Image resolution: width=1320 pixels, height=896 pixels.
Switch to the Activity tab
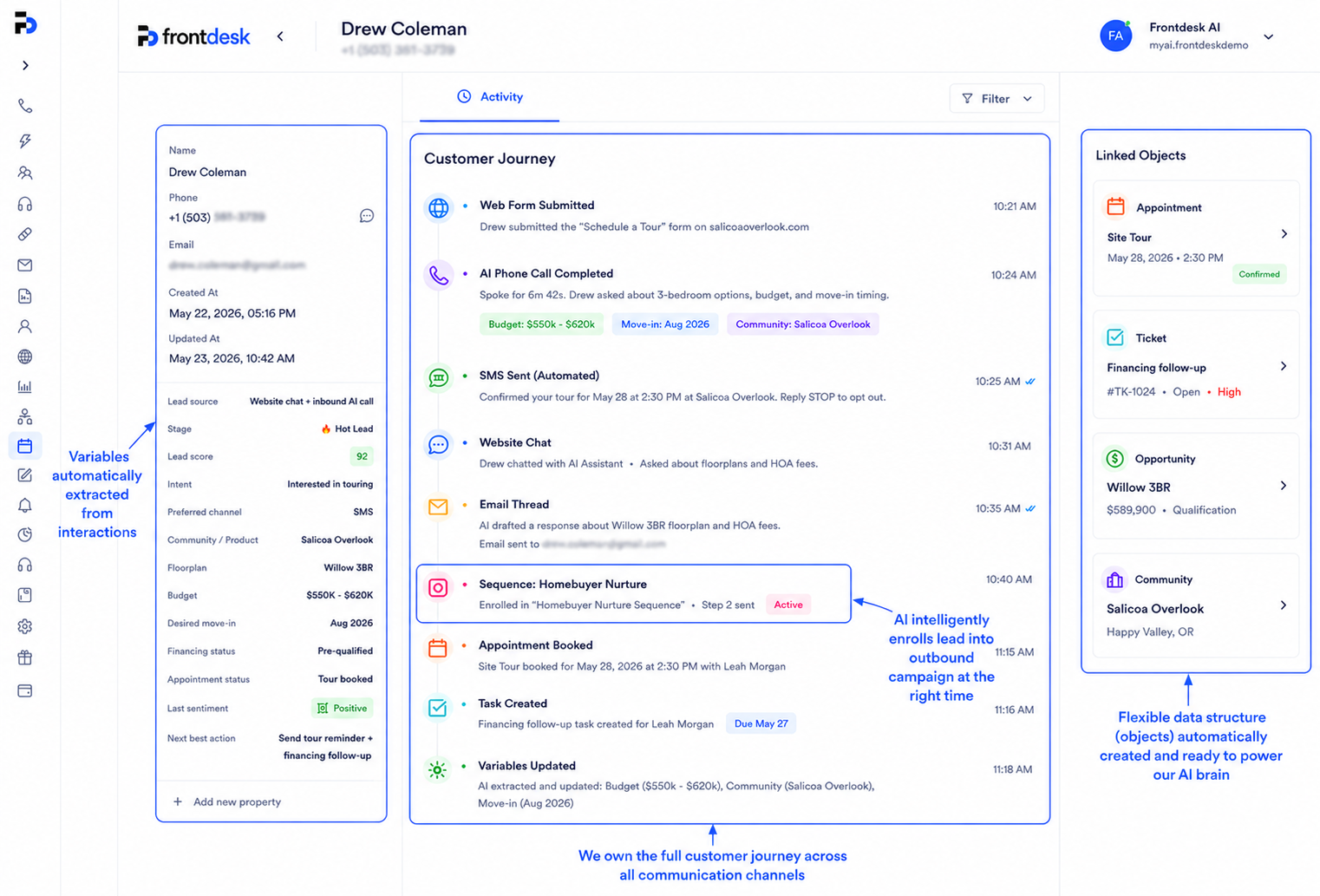coord(490,97)
